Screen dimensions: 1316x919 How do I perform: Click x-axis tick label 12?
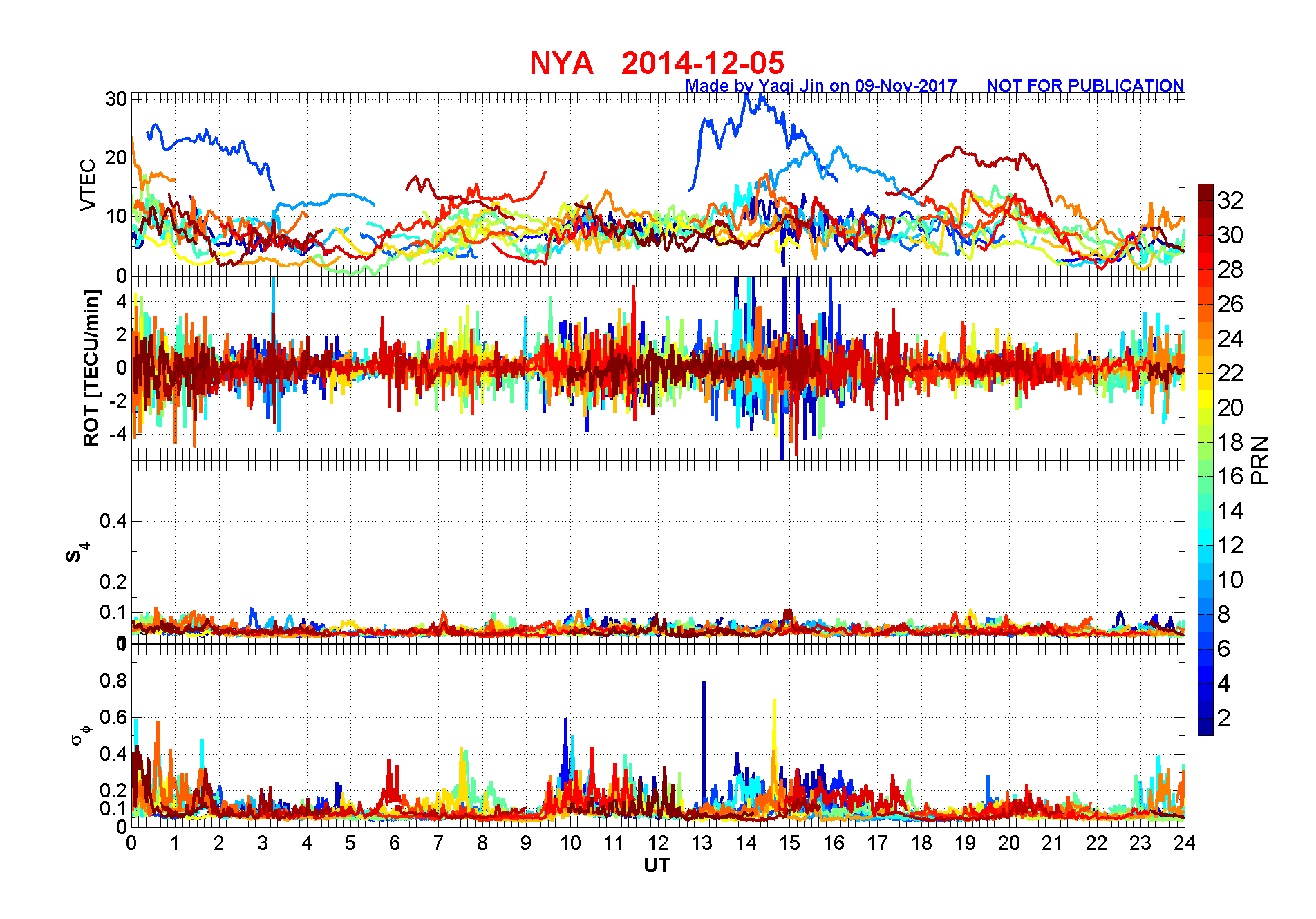(x=658, y=843)
